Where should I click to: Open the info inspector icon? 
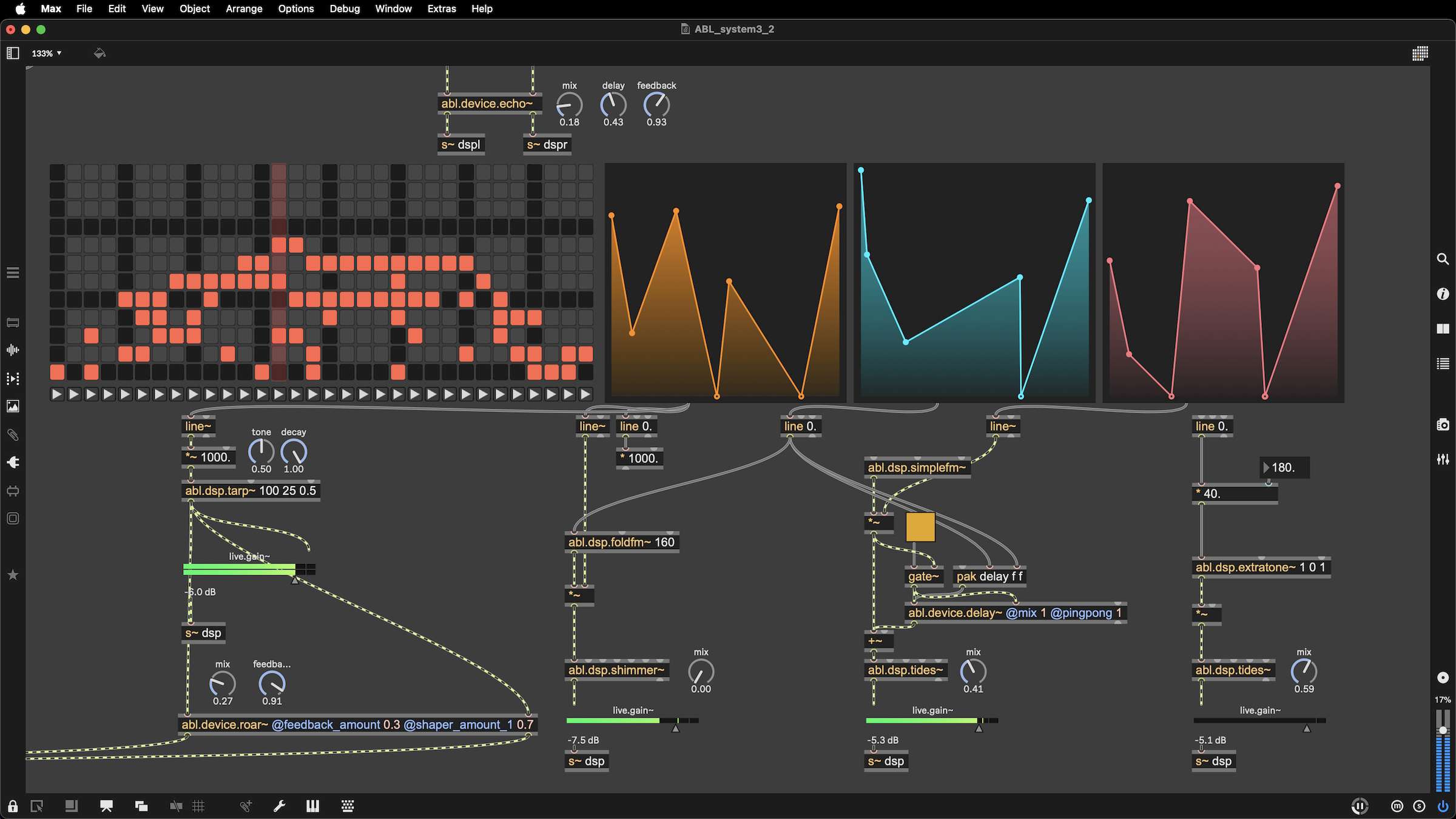(x=1443, y=294)
